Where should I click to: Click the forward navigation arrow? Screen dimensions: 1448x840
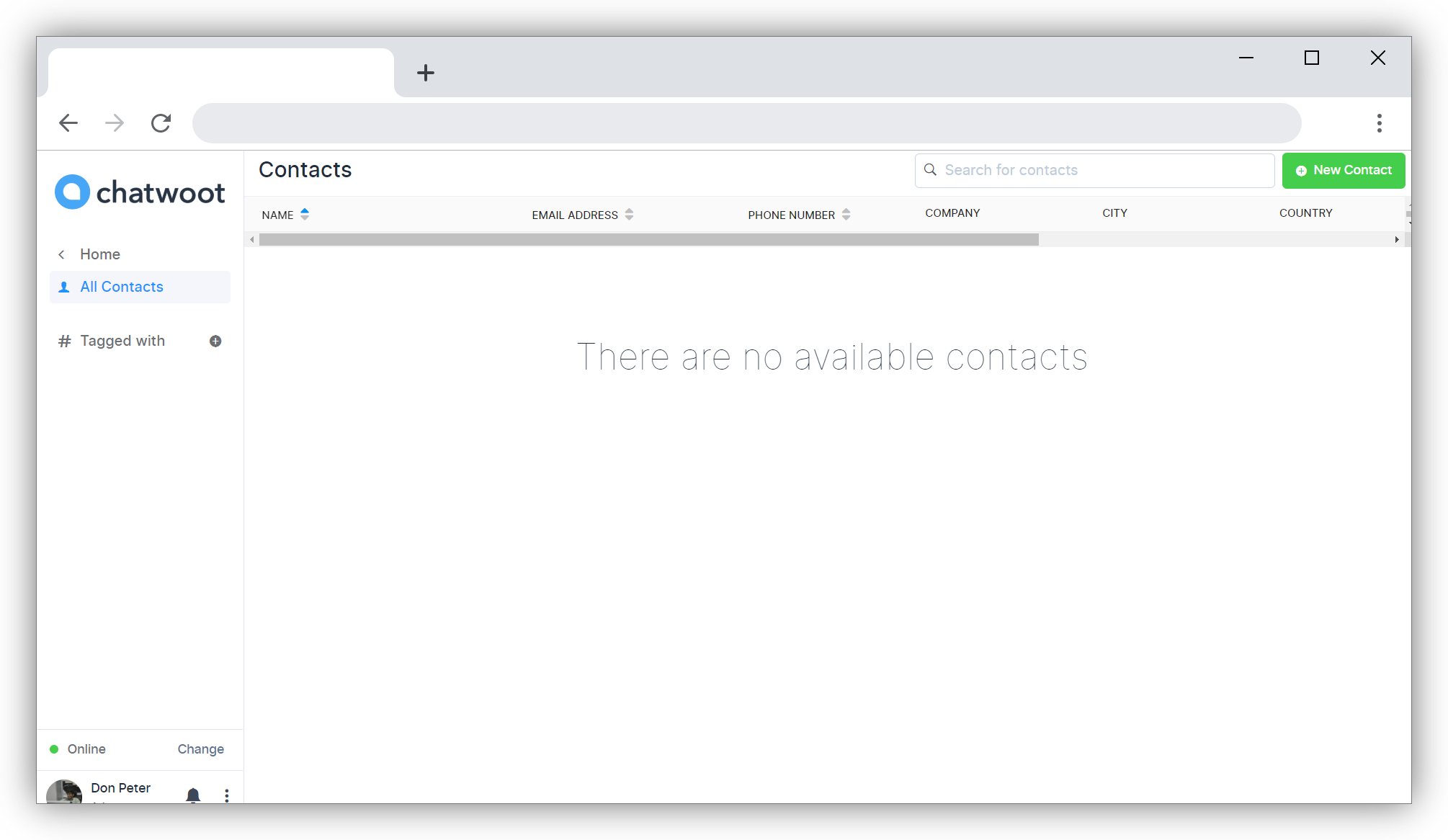click(x=114, y=123)
